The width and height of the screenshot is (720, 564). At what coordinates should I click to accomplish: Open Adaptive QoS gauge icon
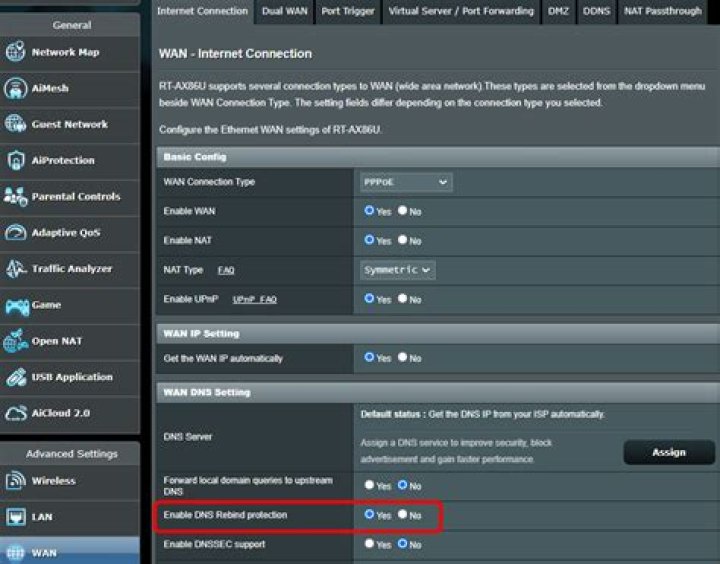[x=16, y=233]
